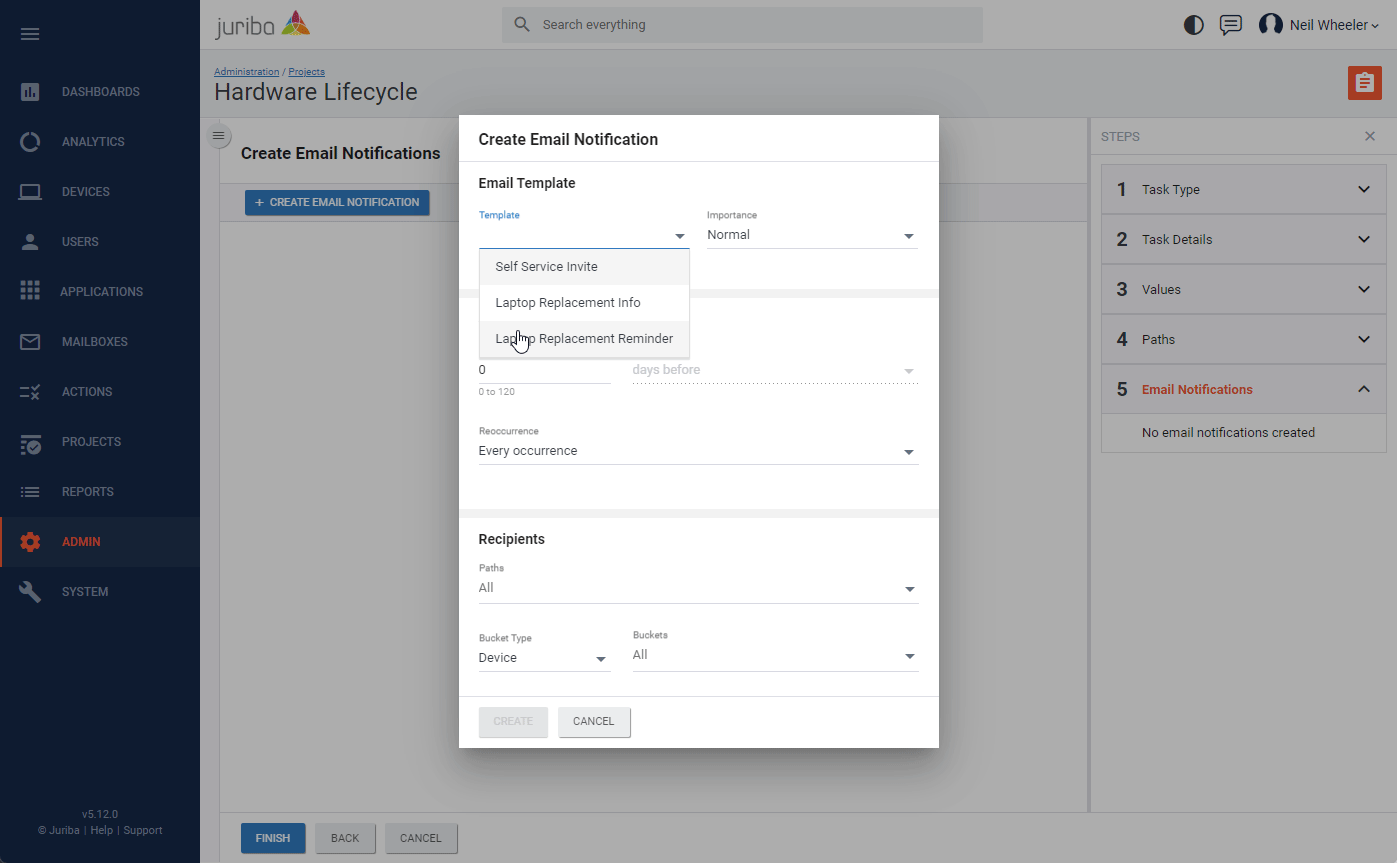The width and height of the screenshot is (1397, 863).
Task: Open the Paths recipients dropdown
Action: click(698, 589)
